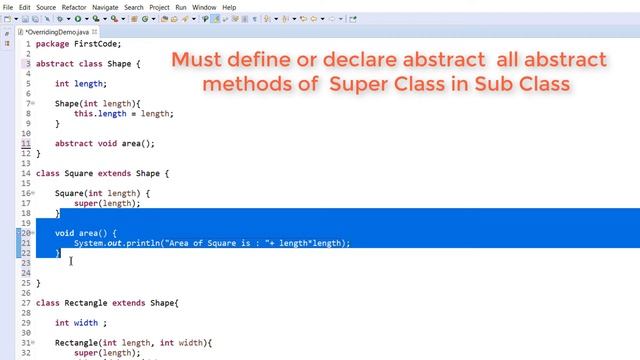The image size is (640, 360).
Task: Launch Debug with the bug icon
Action: pos(60,19)
